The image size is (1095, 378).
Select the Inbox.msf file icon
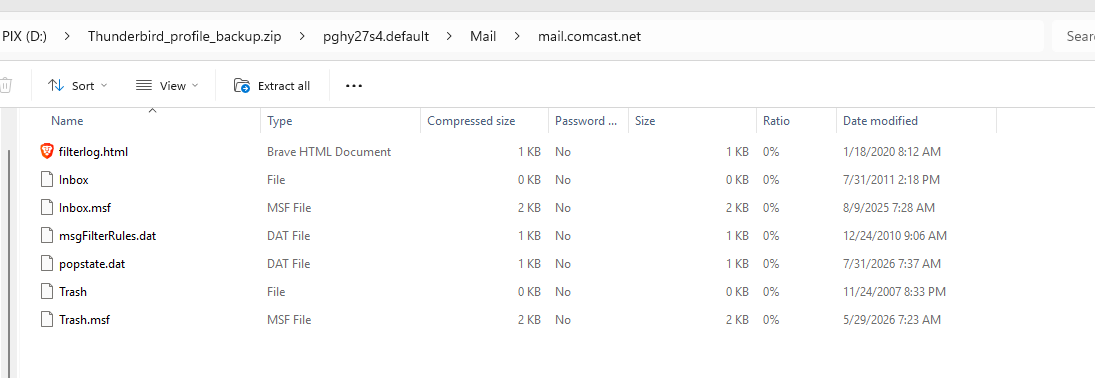pos(47,208)
